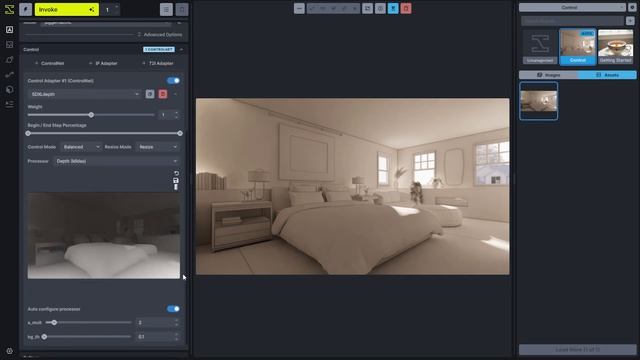
Task: Collapse the Control section chevron
Action: [181, 49]
